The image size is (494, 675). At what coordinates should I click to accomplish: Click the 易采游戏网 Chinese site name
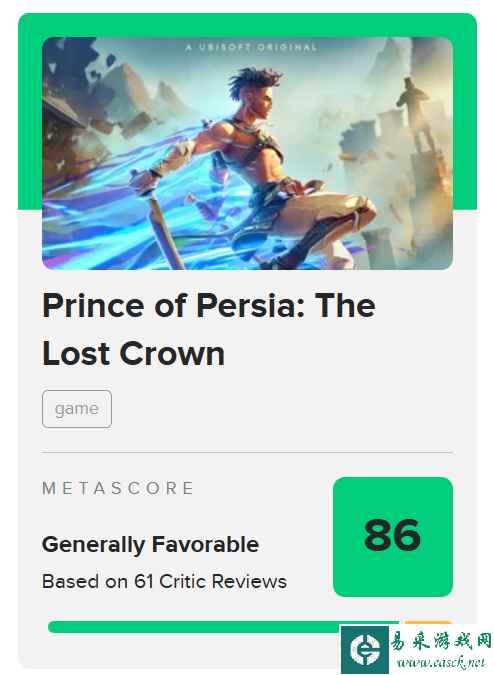coord(441,641)
